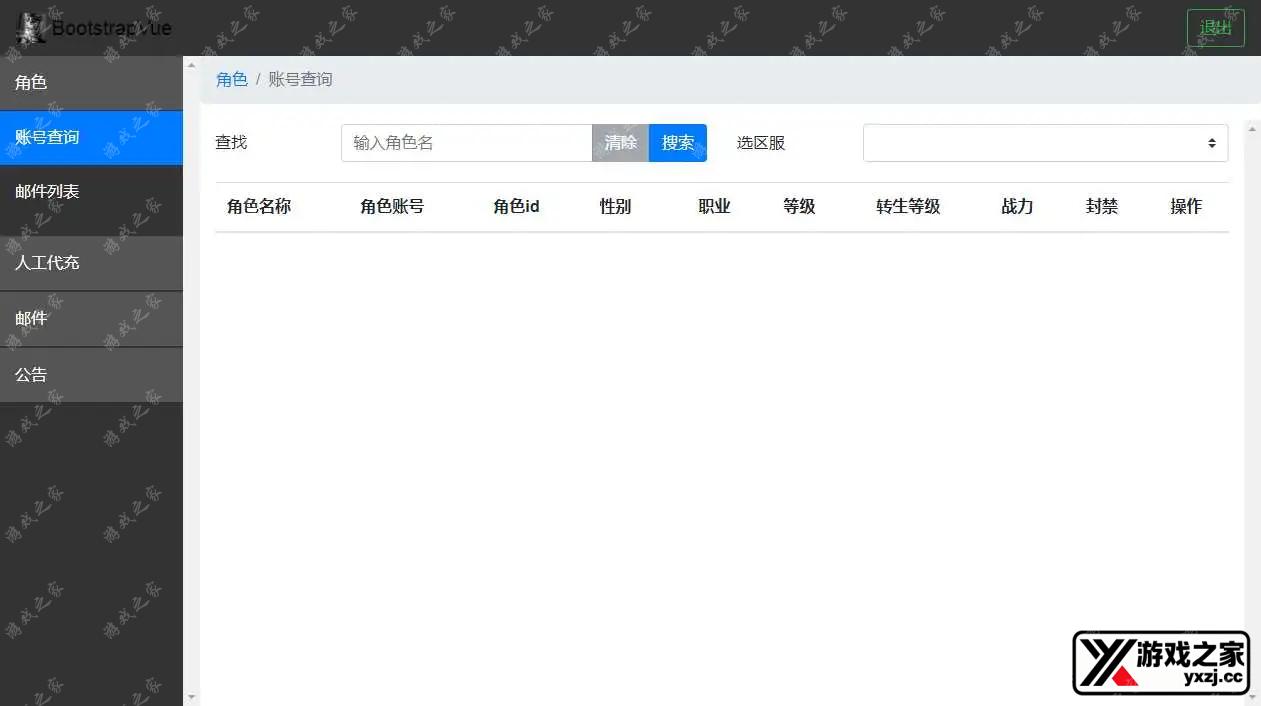The image size is (1261, 706).
Task: Click 角色 breadcrumb link
Action: pos(232,79)
